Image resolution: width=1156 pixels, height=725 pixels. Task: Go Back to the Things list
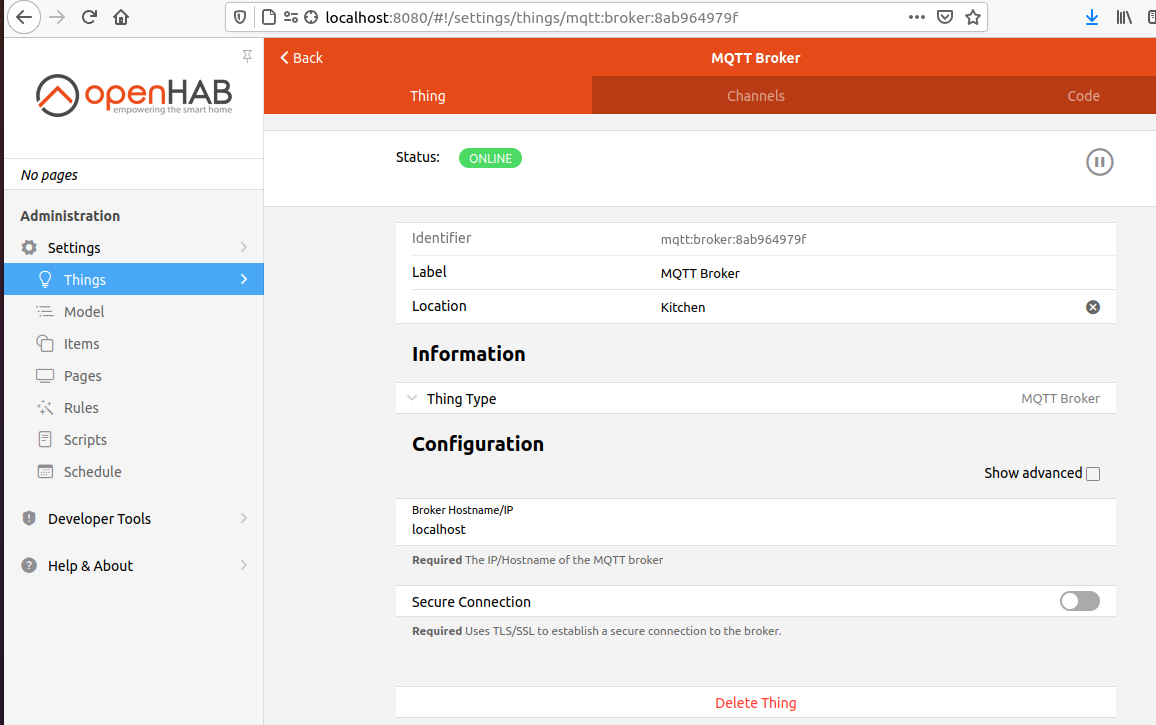point(301,58)
